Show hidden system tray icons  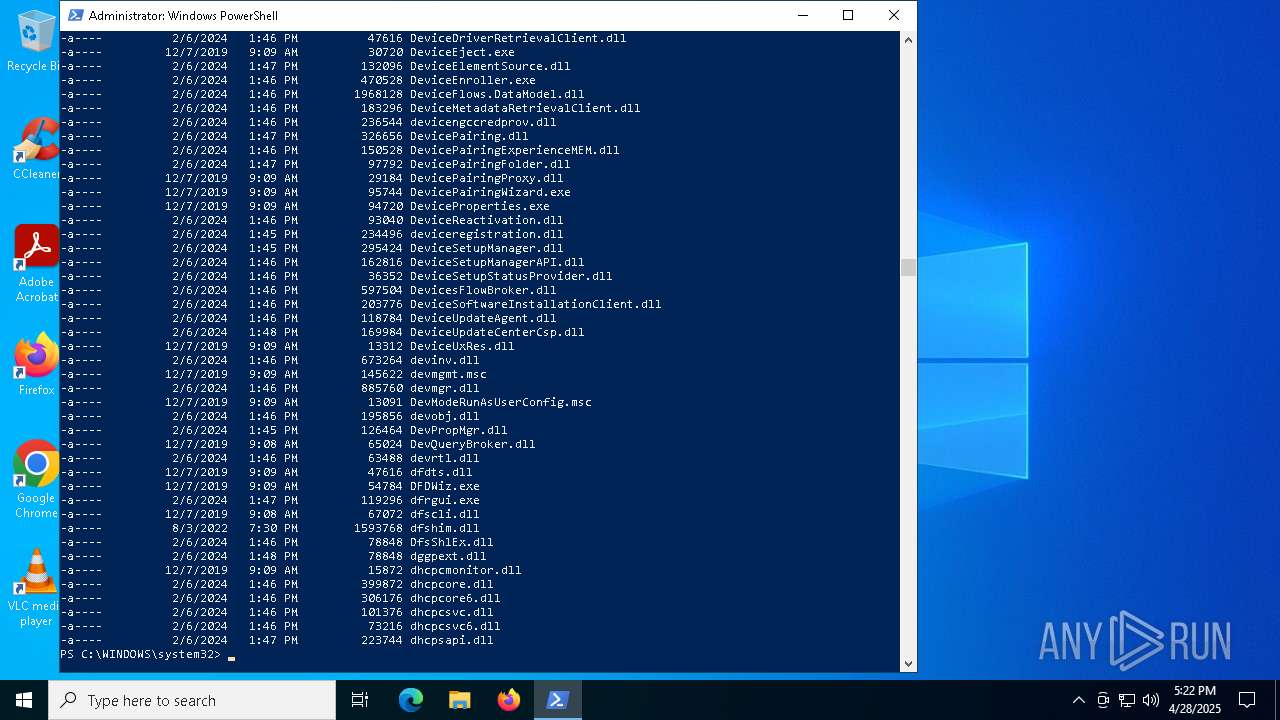point(1078,700)
